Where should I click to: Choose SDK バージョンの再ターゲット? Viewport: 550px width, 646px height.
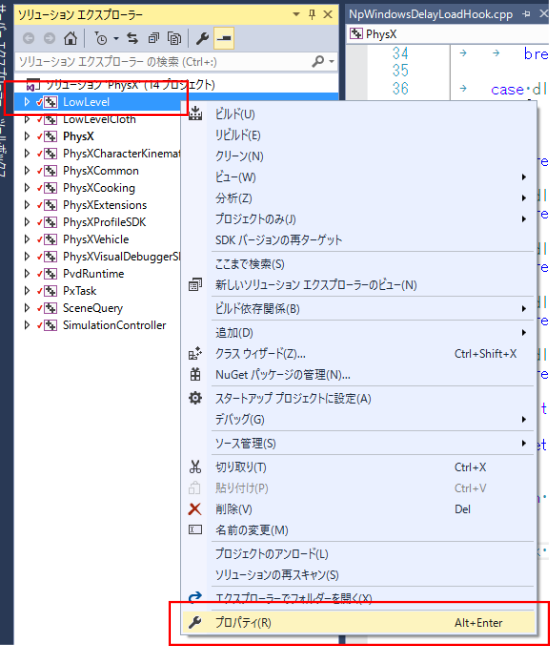pyautogui.click(x=359, y=240)
